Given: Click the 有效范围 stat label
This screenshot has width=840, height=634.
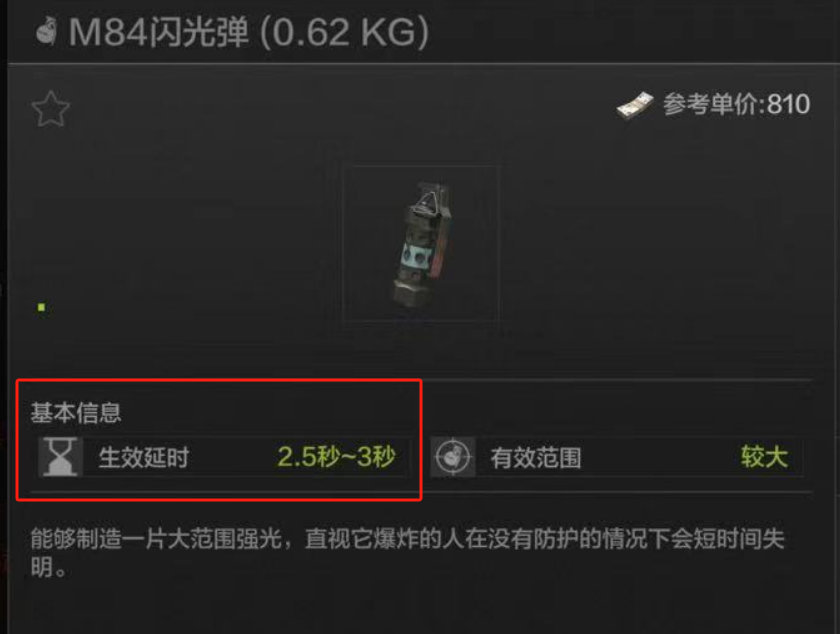Looking at the screenshot, I should (536, 458).
